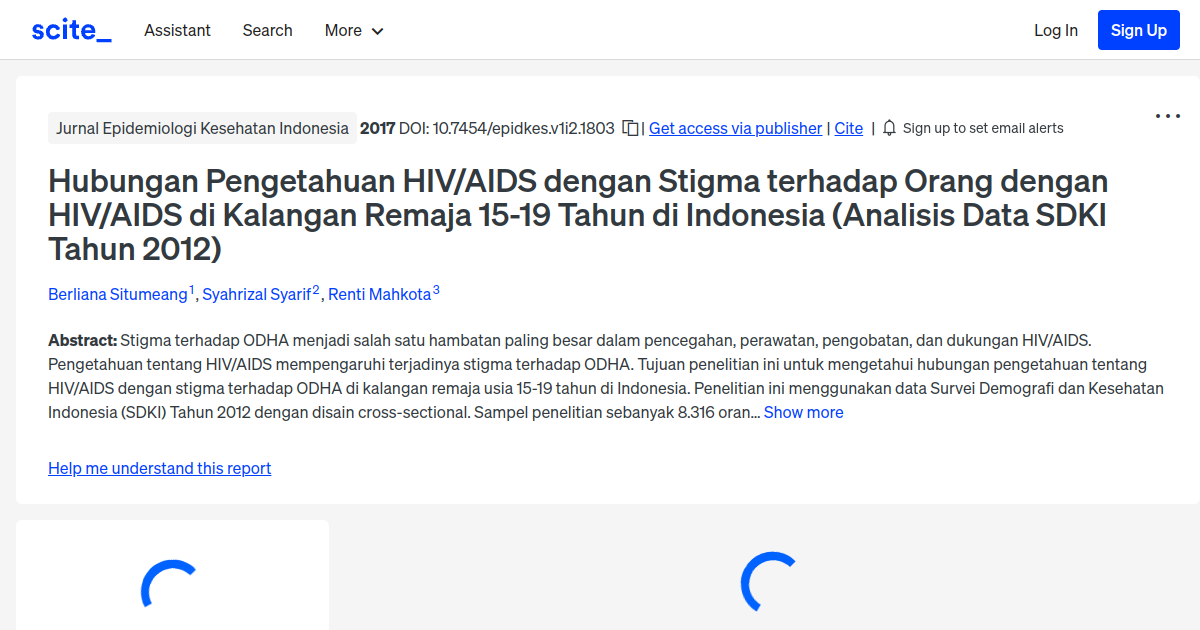This screenshot has width=1200, height=630.
Task: Click the Cite link
Action: [x=848, y=128]
